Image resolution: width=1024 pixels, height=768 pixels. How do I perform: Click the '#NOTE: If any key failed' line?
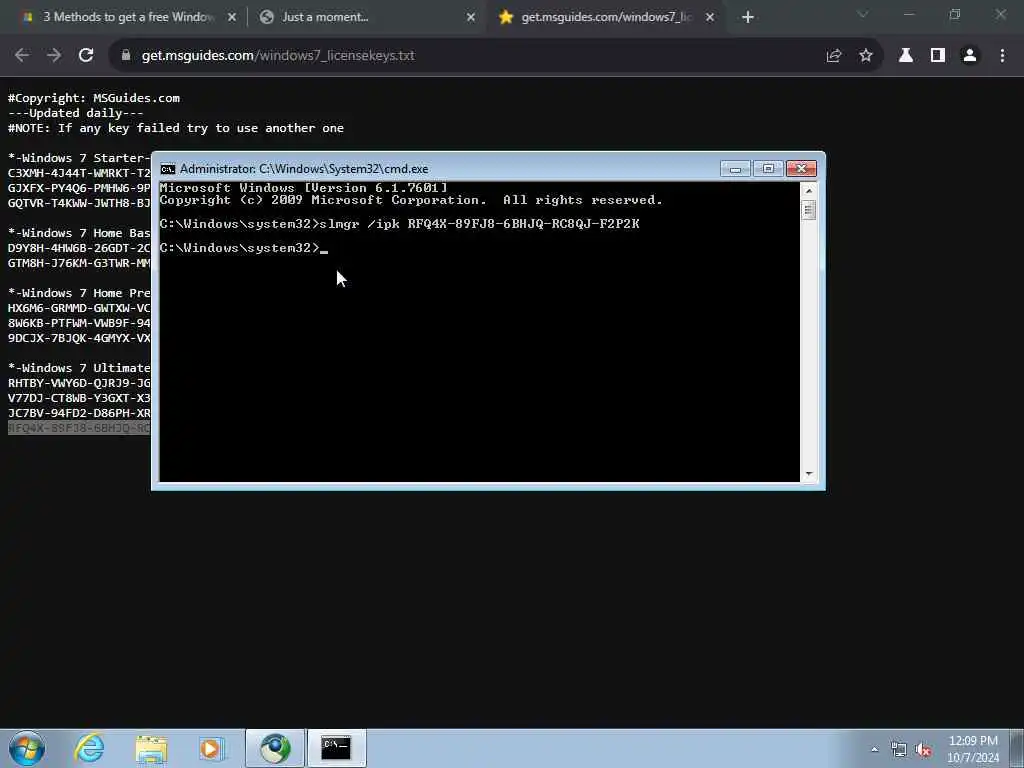[x=176, y=128]
